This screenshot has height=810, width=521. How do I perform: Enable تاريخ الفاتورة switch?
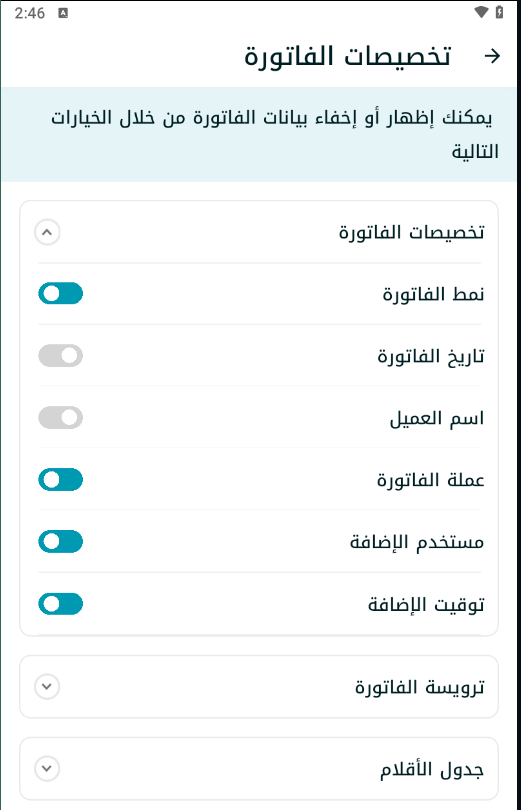coord(60,355)
